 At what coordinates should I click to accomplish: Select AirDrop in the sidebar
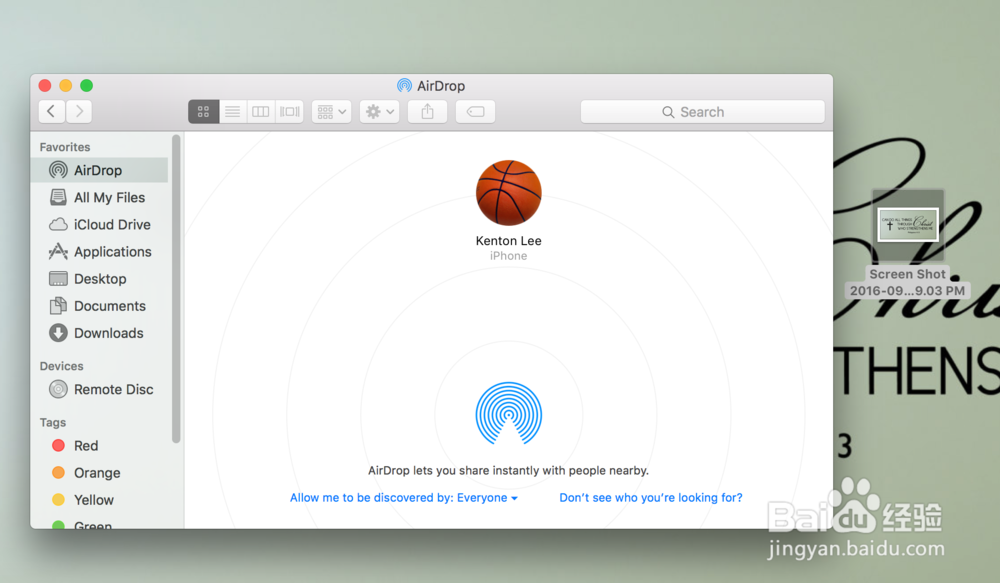click(x=99, y=170)
